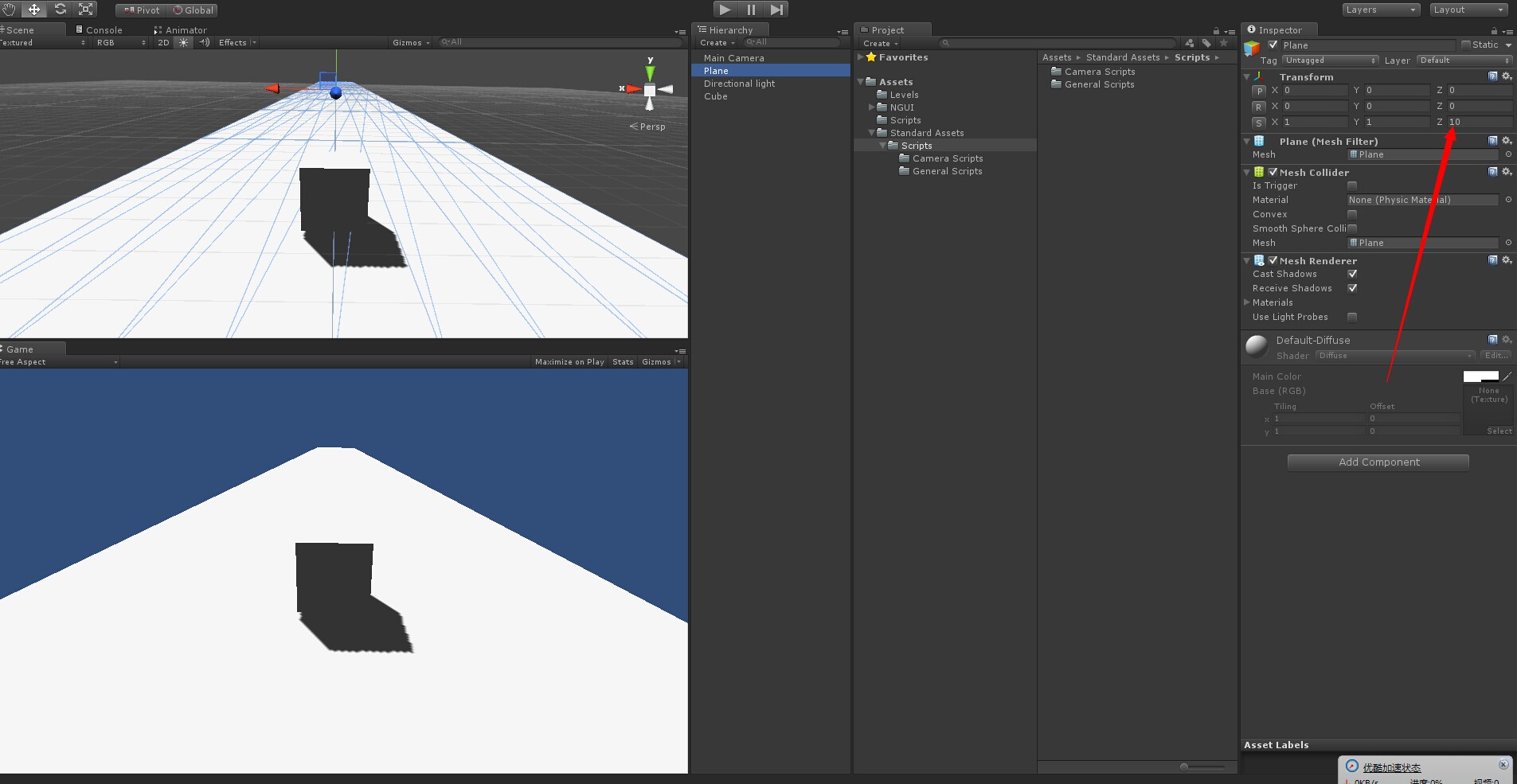Enable Maximize on Play

[x=569, y=361]
